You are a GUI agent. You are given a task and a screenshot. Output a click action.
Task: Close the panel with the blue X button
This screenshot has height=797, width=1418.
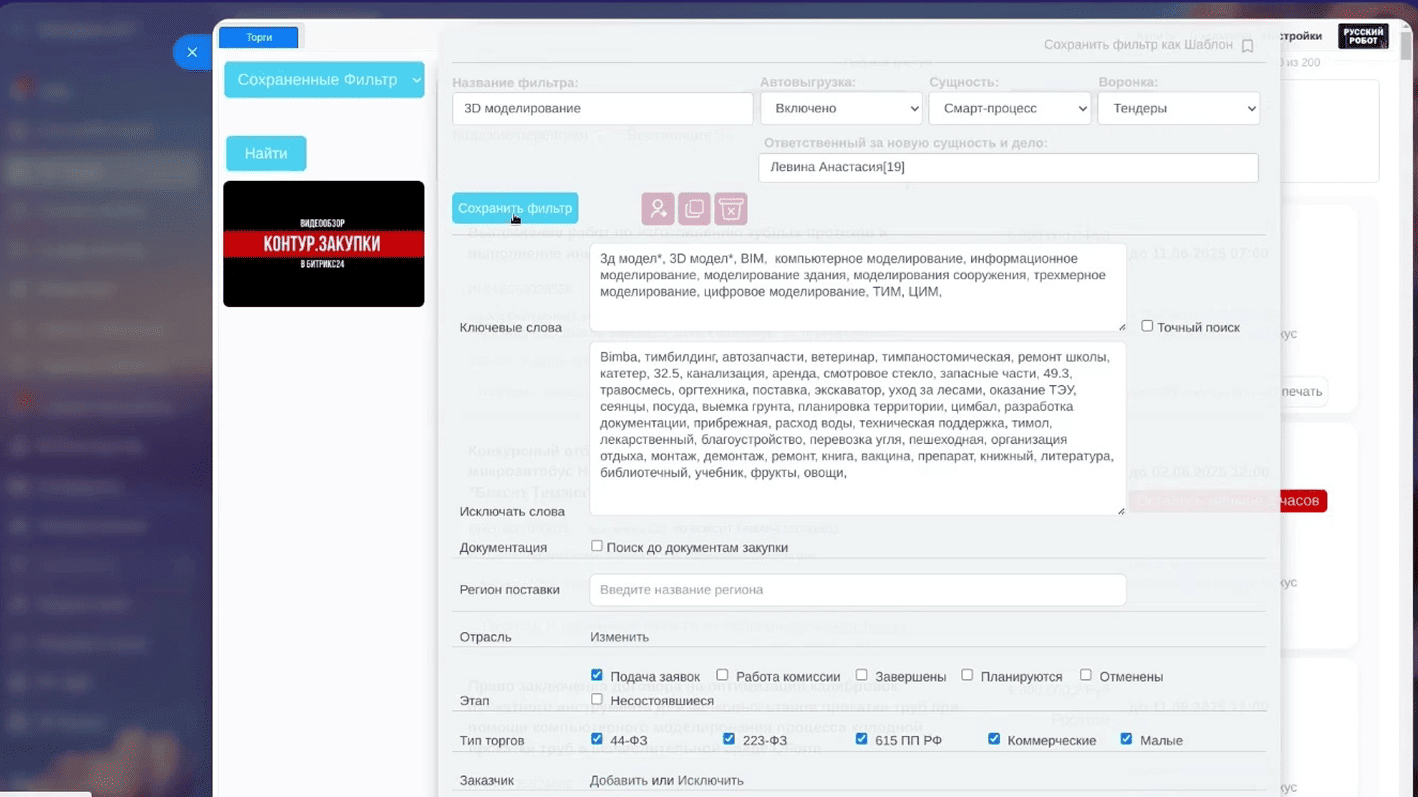[x=192, y=52]
